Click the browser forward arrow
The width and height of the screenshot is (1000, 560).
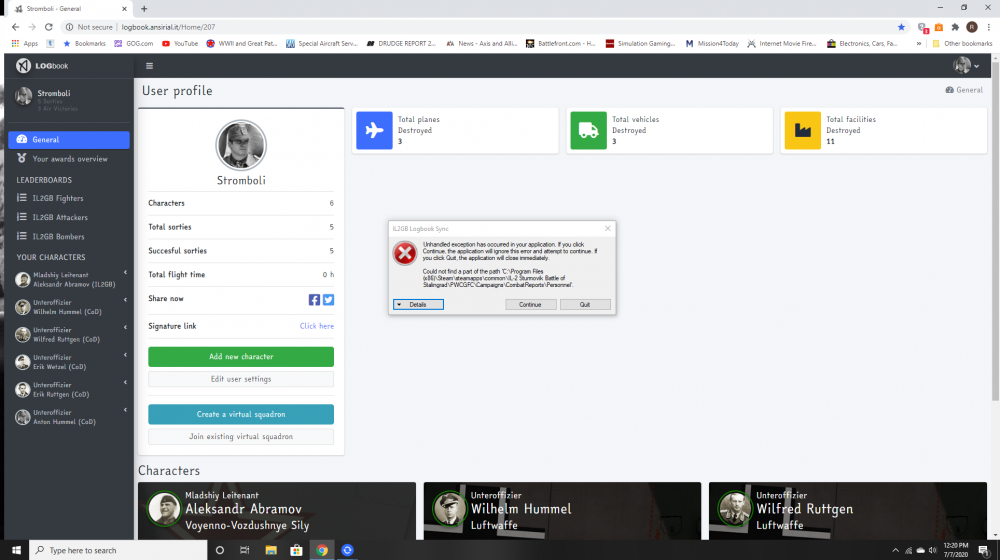point(32,27)
